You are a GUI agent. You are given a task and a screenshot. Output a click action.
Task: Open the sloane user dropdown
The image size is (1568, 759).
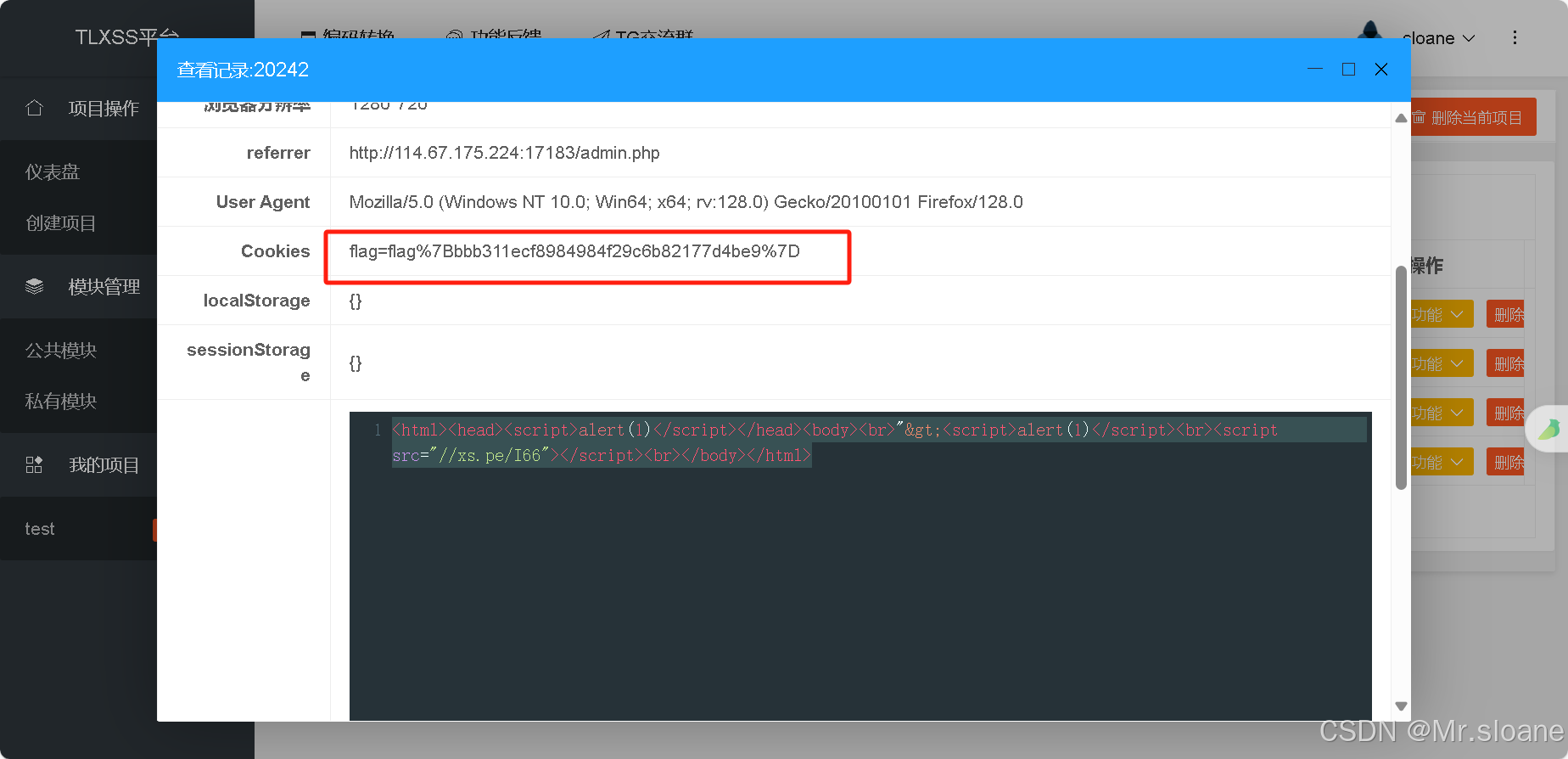coord(1439,38)
